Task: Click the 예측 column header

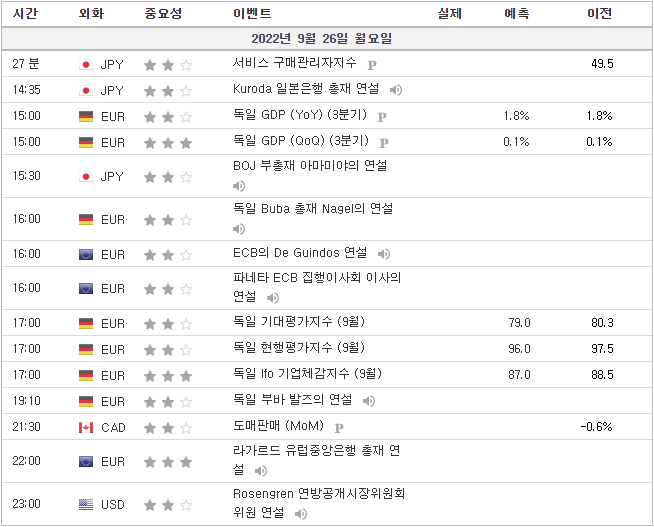Action: coord(517,14)
